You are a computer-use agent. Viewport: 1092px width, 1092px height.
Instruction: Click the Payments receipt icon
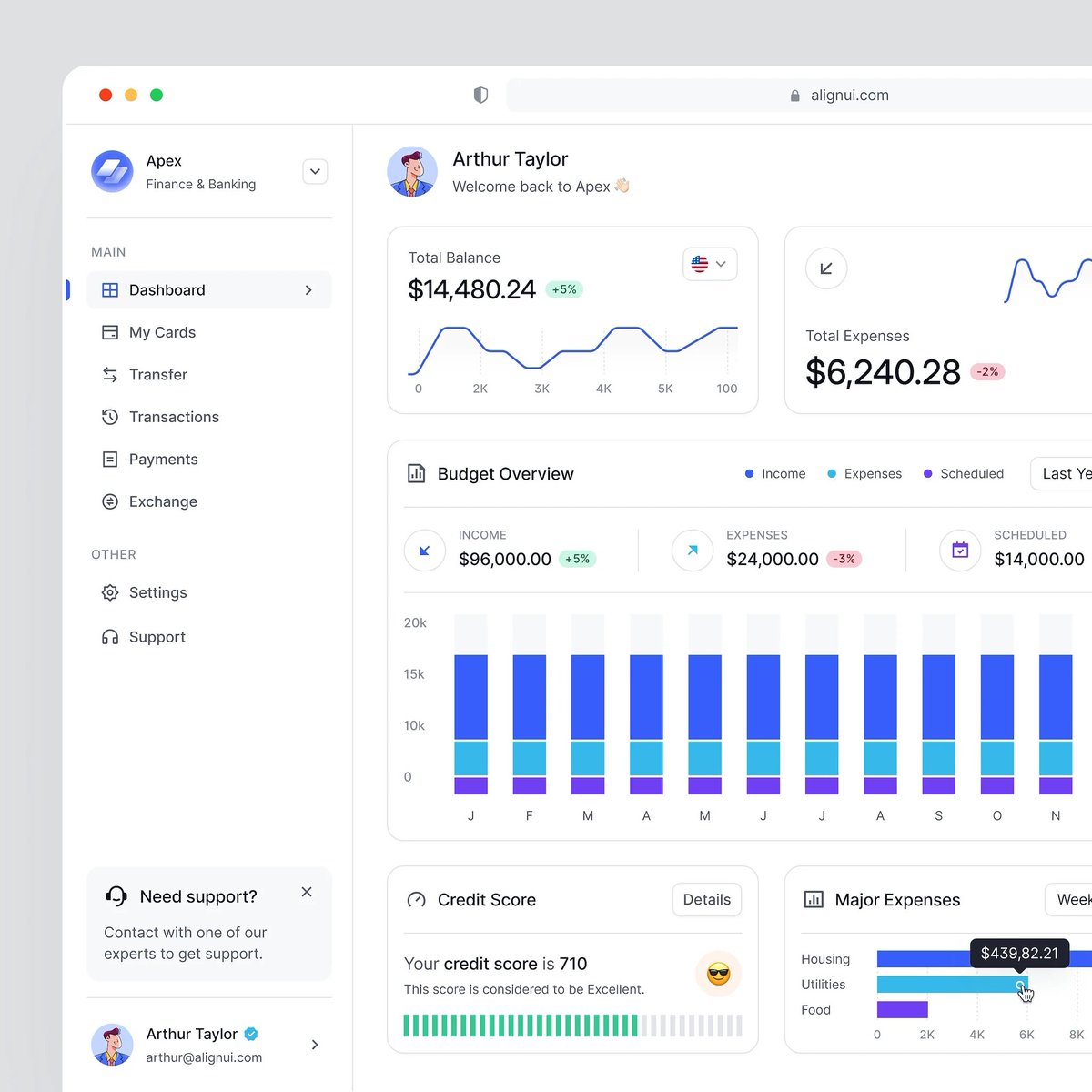110,460
